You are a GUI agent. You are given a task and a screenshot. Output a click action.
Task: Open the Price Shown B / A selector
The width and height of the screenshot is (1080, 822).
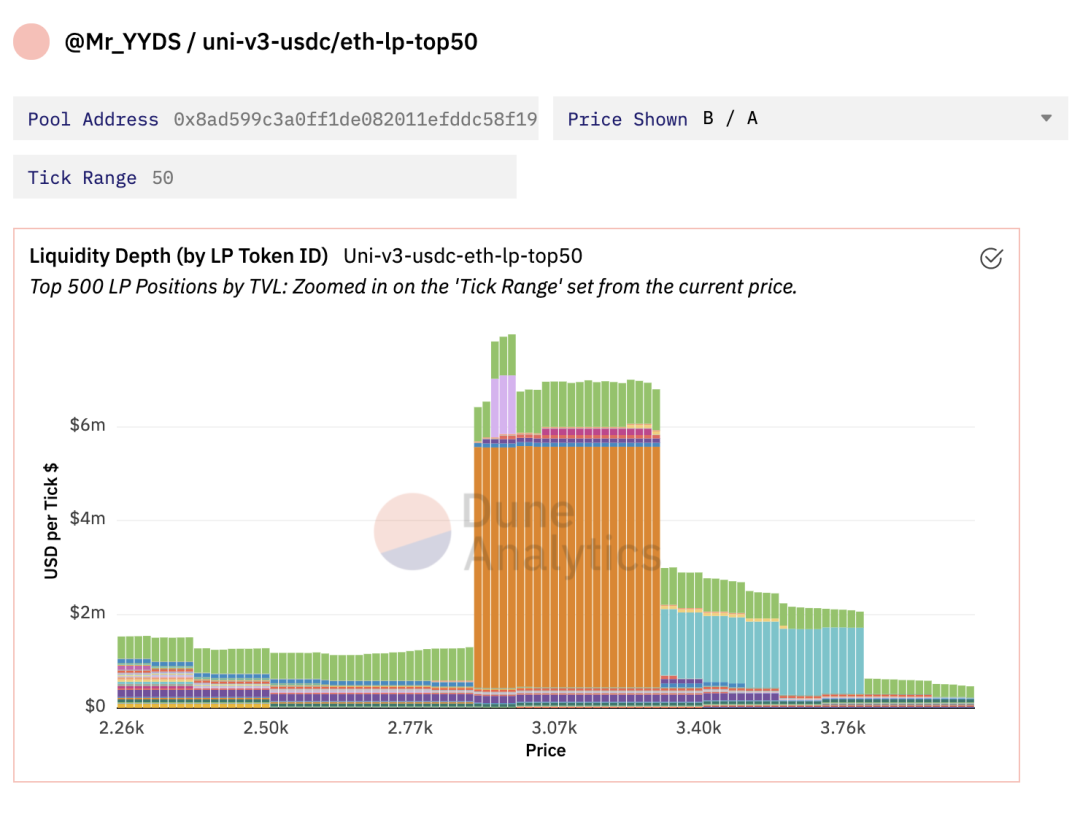810,119
